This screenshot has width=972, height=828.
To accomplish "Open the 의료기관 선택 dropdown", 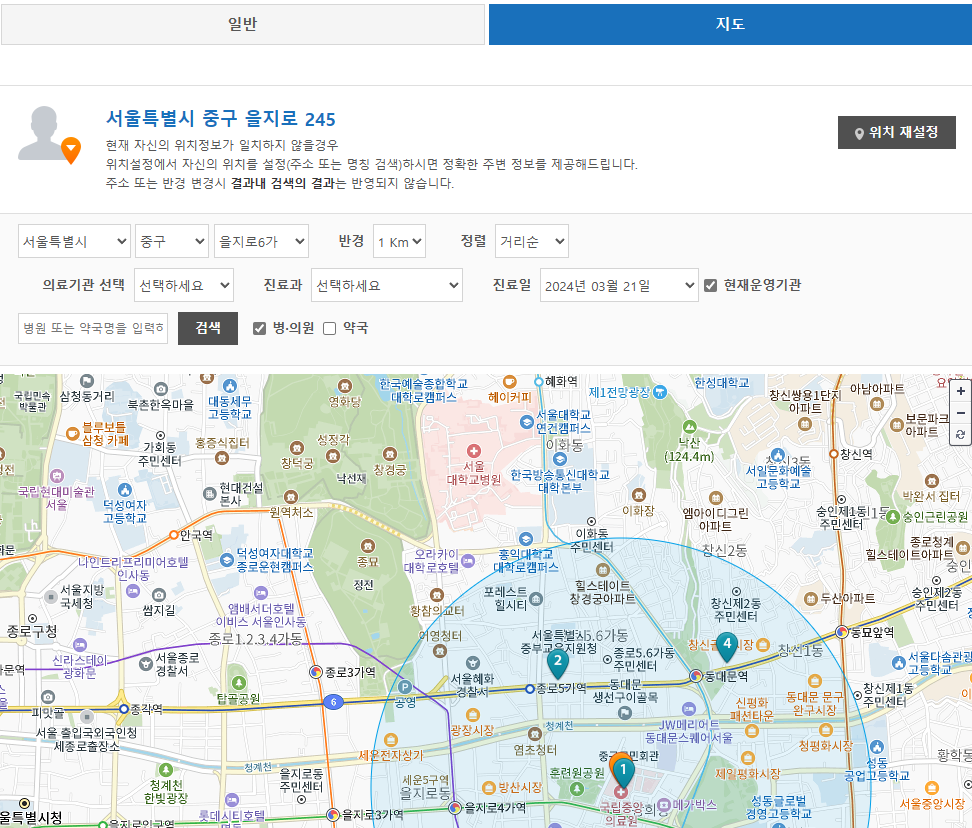I will click(x=183, y=285).
